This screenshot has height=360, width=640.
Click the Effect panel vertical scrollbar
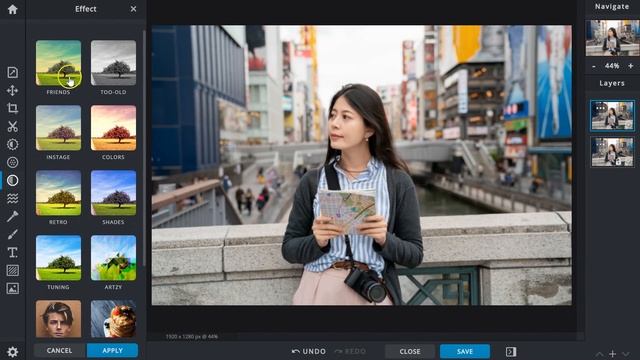pyautogui.click(x=144, y=149)
